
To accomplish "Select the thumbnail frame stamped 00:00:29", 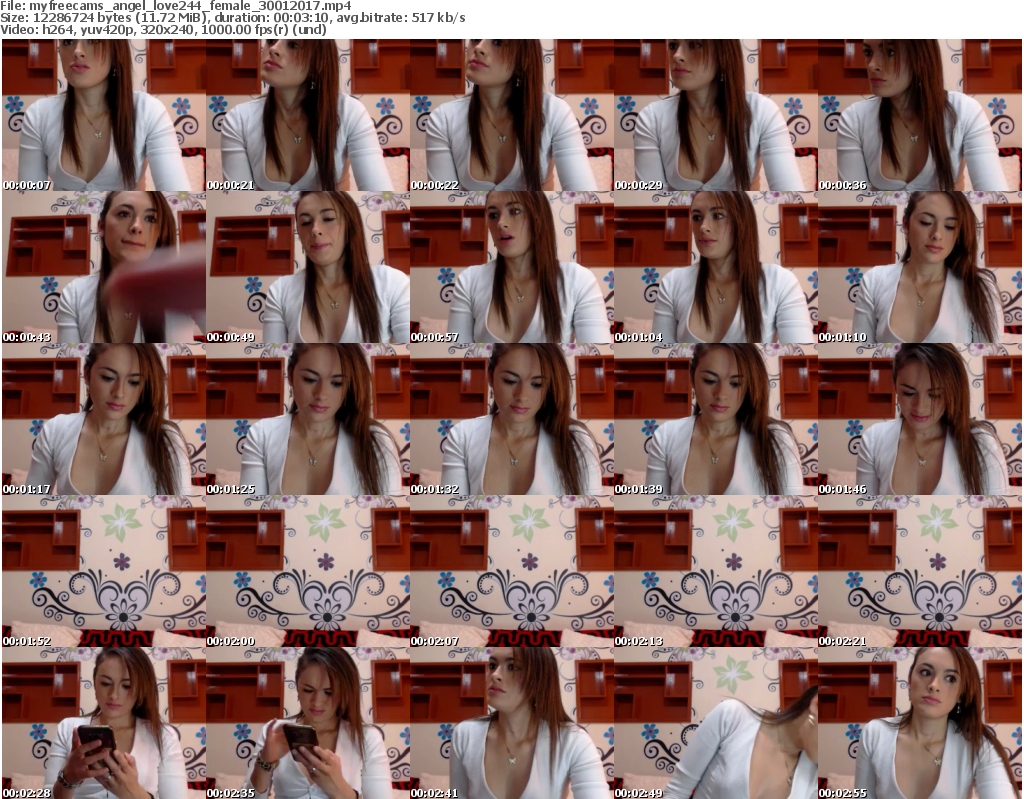I will tap(715, 115).
